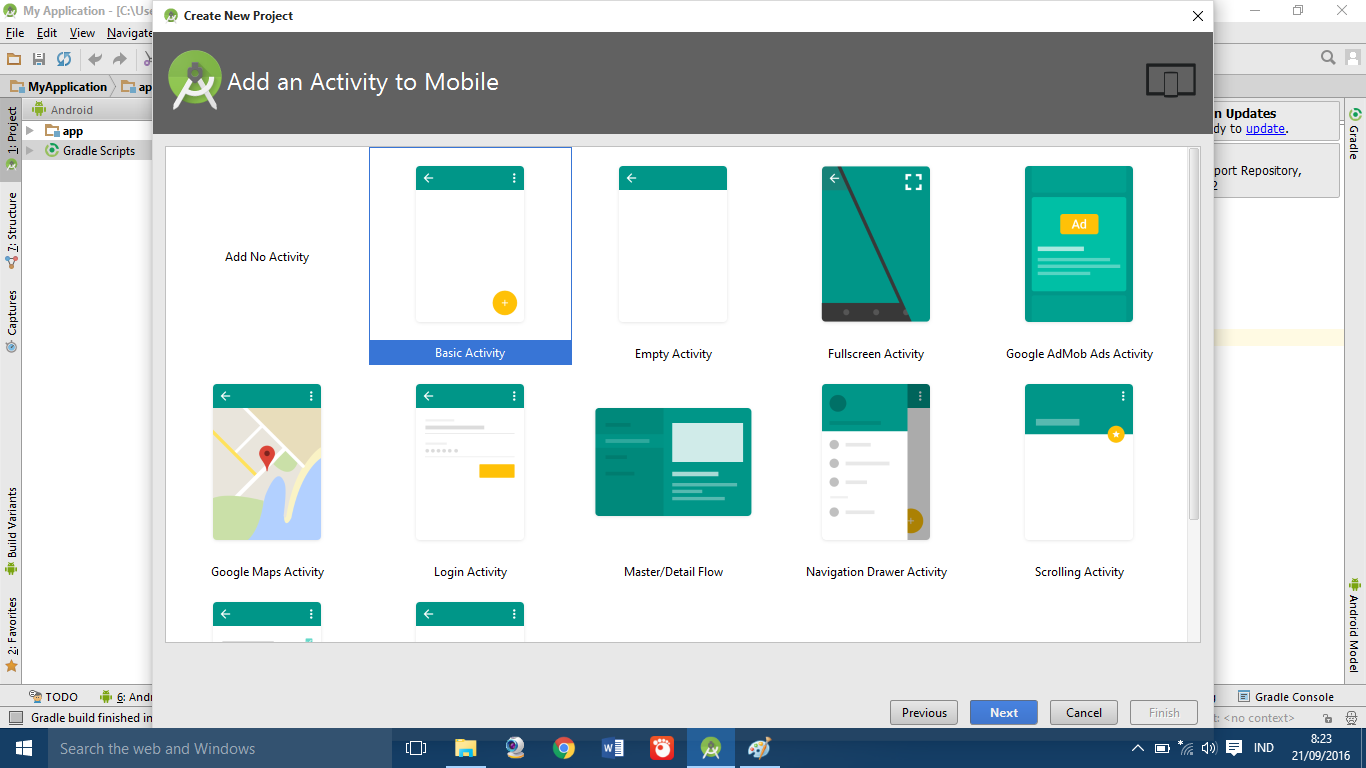Click the Next button
The width and height of the screenshot is (1366, 768).
pos(1003,712)
